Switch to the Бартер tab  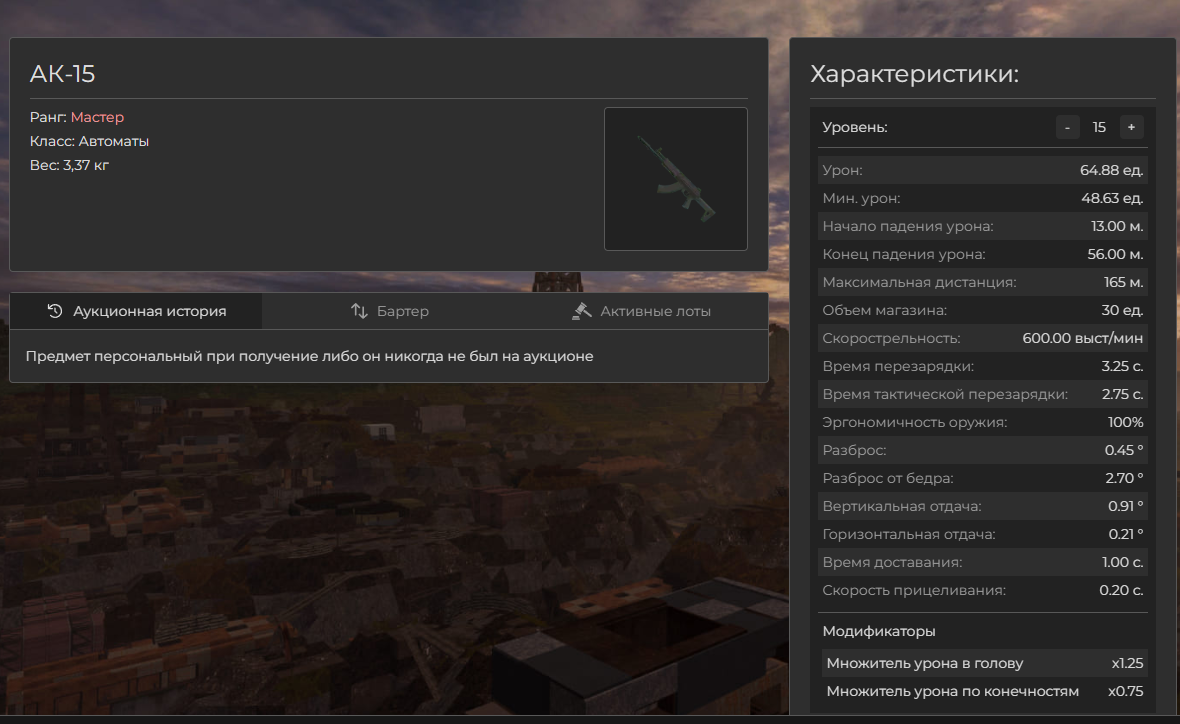click(390, 311)
